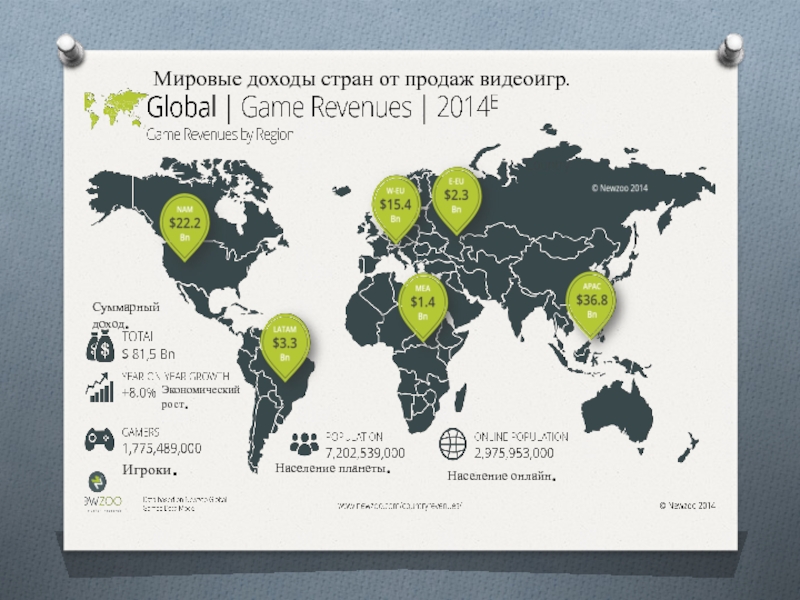Click the 'Население планеты' caption
The height and width of the screenshot is (600, 800).
[x=333, y=468]
